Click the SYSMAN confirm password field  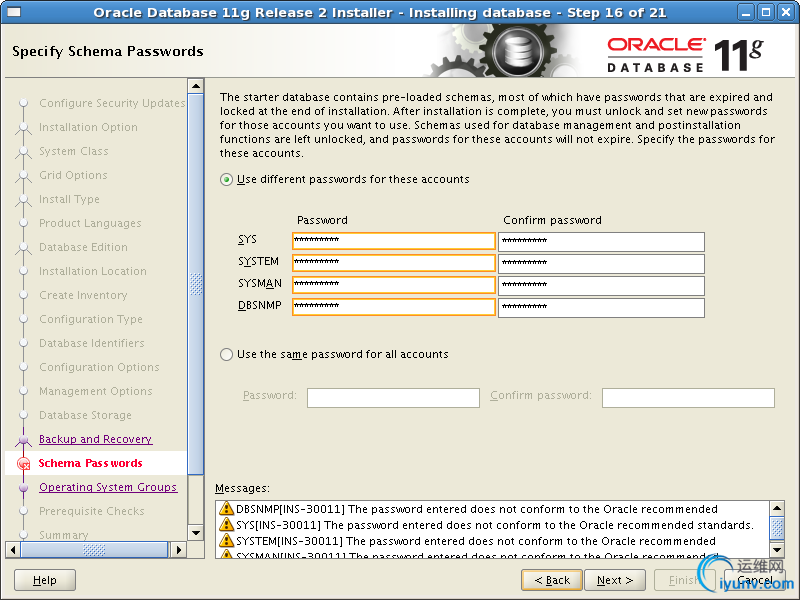click(601, 285)
